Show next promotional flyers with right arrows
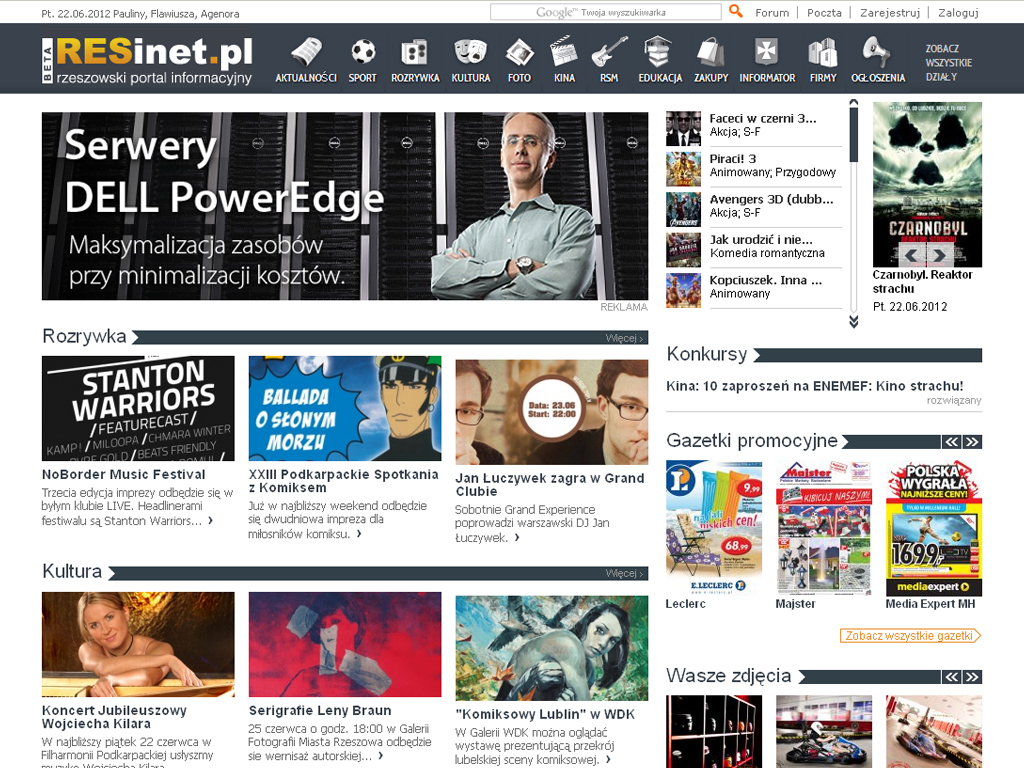The height and width of the screenshot is (768, 1024). pos(972,442)
